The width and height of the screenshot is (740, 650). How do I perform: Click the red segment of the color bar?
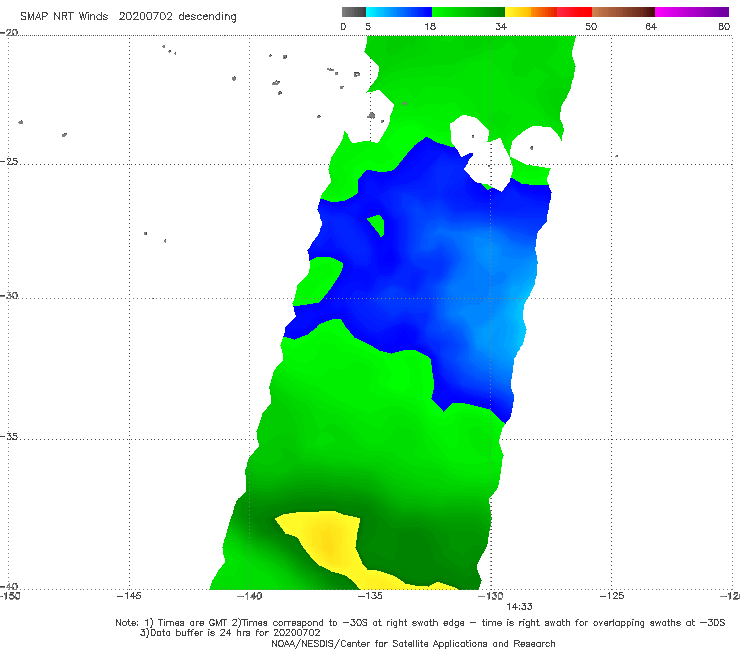pyautogui.click(x=574, y=12)
